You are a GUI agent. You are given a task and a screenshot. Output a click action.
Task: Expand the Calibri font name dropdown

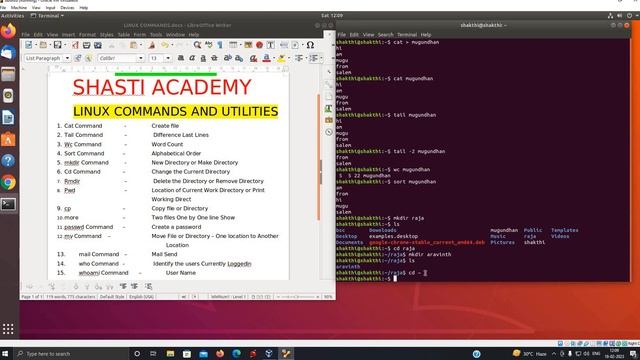tap(141, 58)
